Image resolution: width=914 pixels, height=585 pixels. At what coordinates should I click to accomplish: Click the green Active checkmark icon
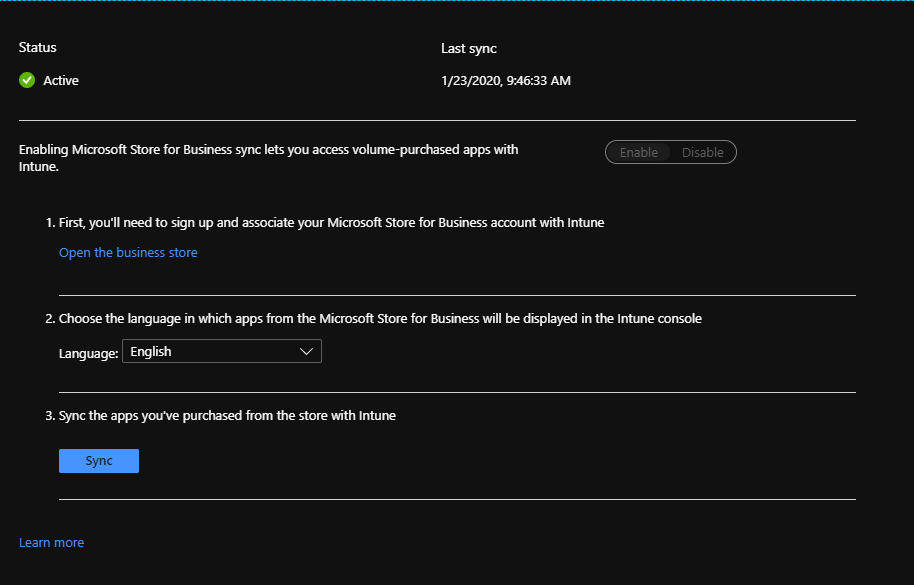pyautogui.click(x=27, y=80)
